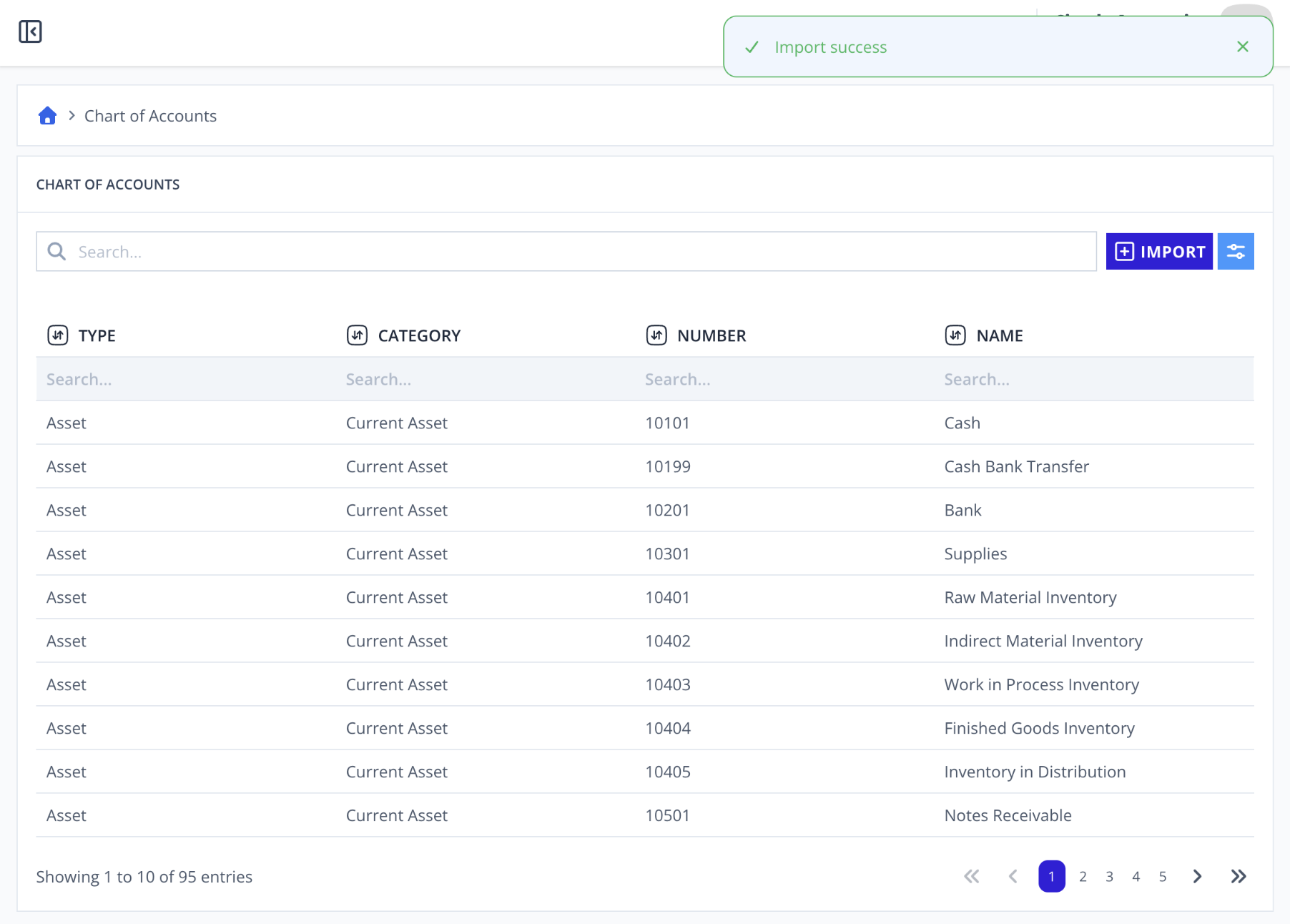Sort table by NAME column icon

click(955, 335)
